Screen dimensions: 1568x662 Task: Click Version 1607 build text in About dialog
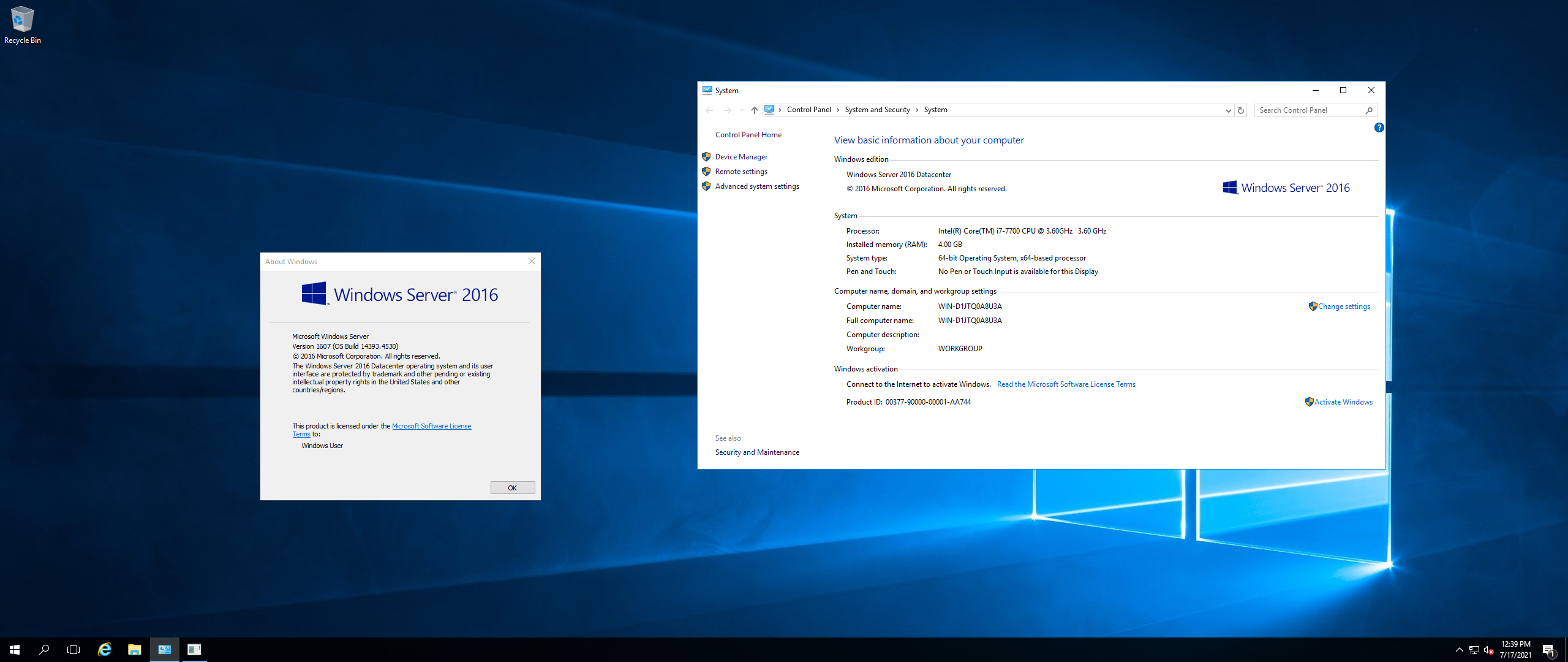[x=345, y=346]
